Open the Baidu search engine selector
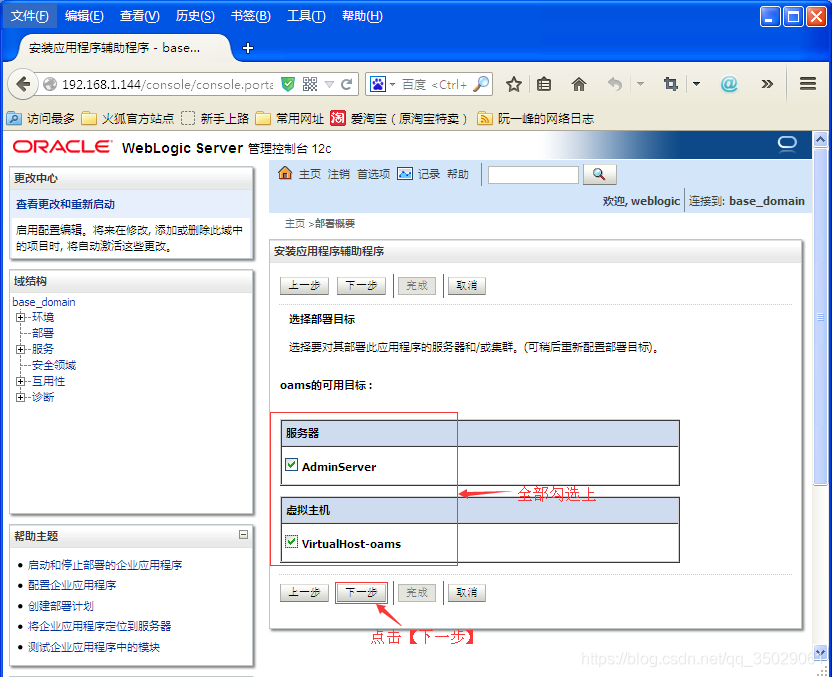The image size is (832, 677). click(383, 84)
